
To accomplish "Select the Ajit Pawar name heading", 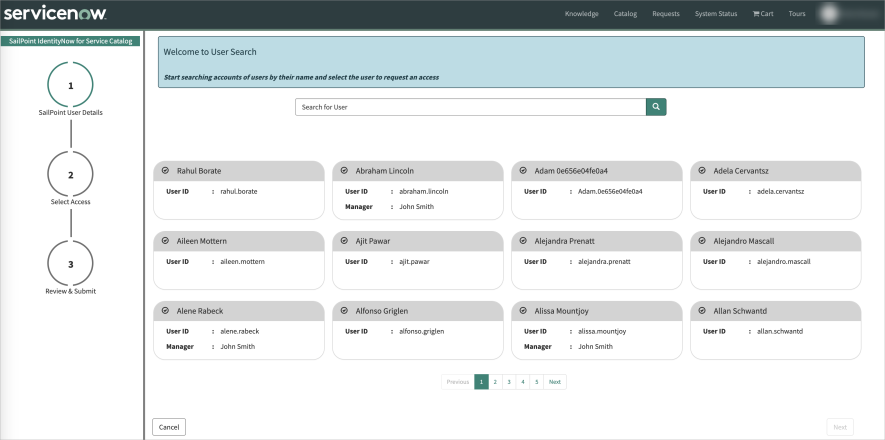I will pos(373,241).
